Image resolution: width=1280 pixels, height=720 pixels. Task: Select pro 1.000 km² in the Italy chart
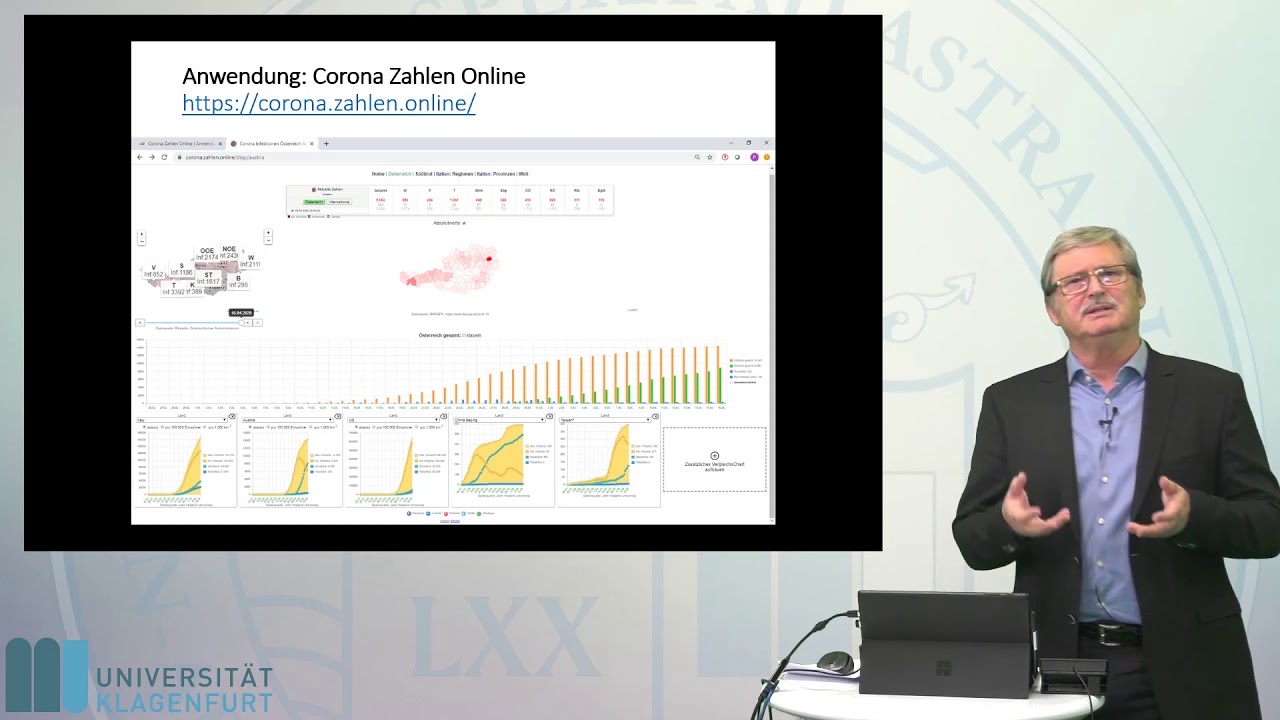[204, 427]
